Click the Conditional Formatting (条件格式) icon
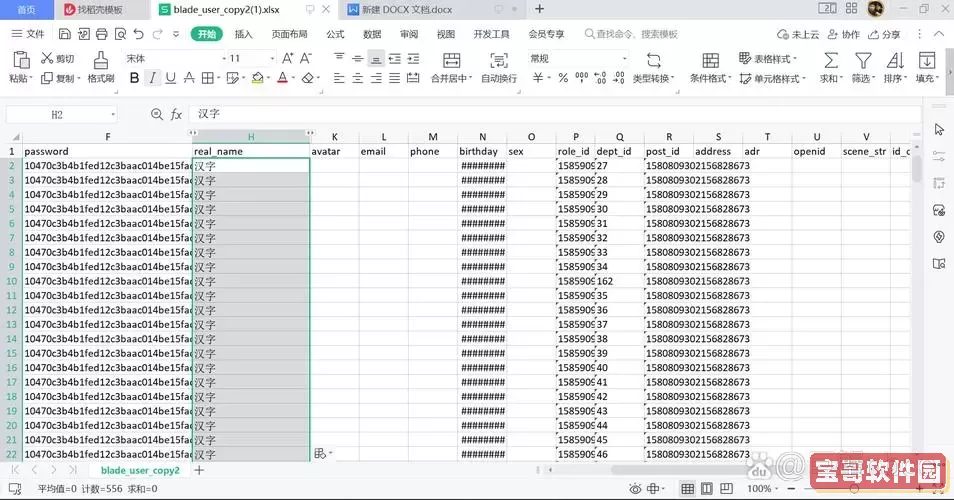This screenshot has height=500, width=954. tap(710, 60)
